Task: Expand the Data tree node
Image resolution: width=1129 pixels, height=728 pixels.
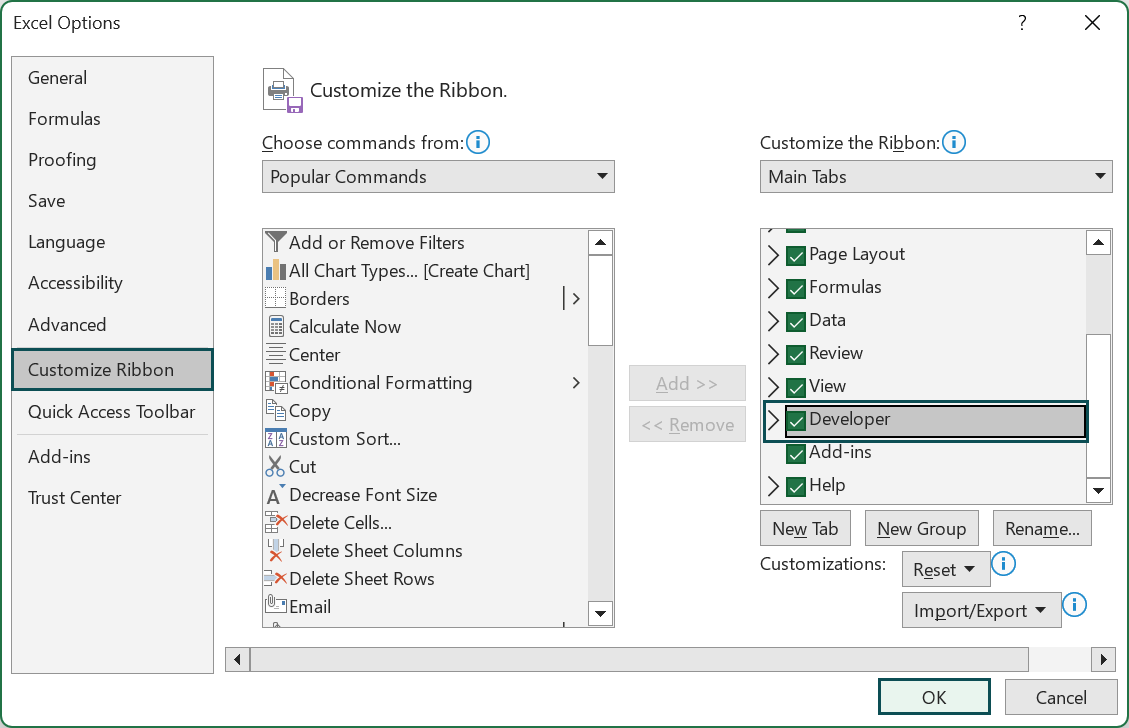Action: [x=773, y=321]
